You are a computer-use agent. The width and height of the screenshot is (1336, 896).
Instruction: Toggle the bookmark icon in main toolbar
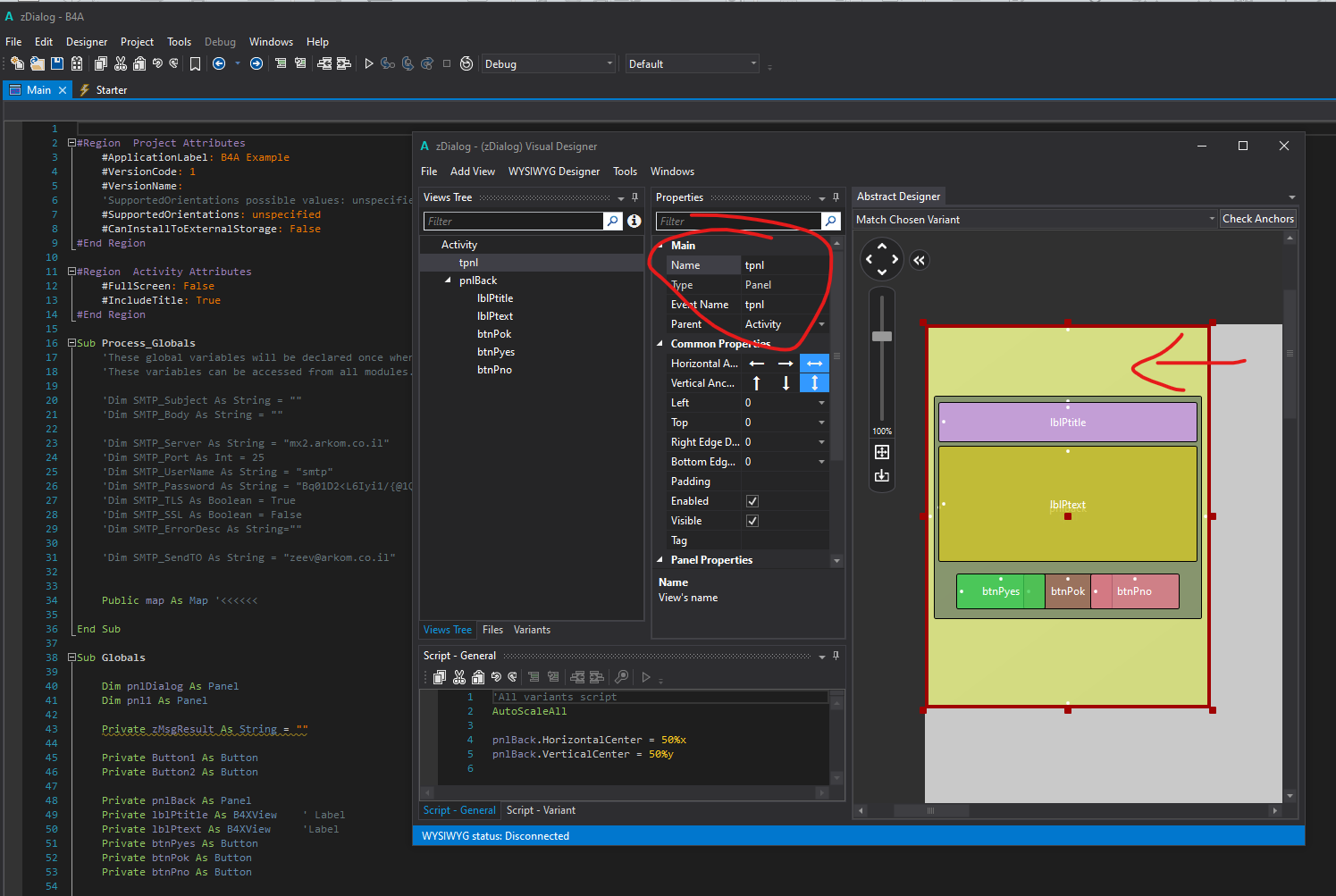click(x=195, y=63)
